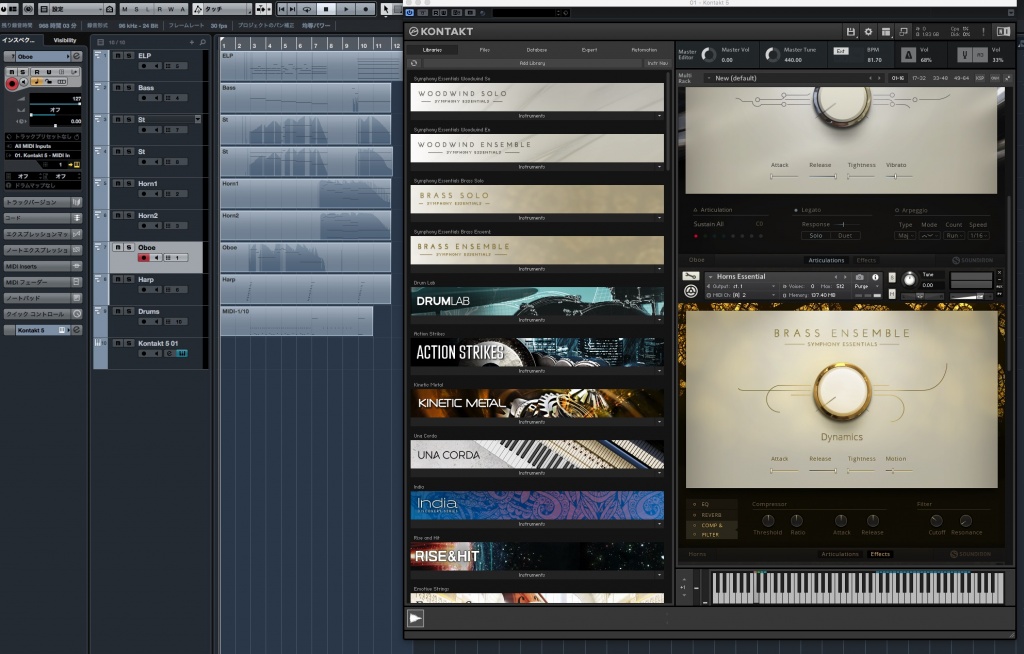Solo the Horn2 track

point(129,216)
